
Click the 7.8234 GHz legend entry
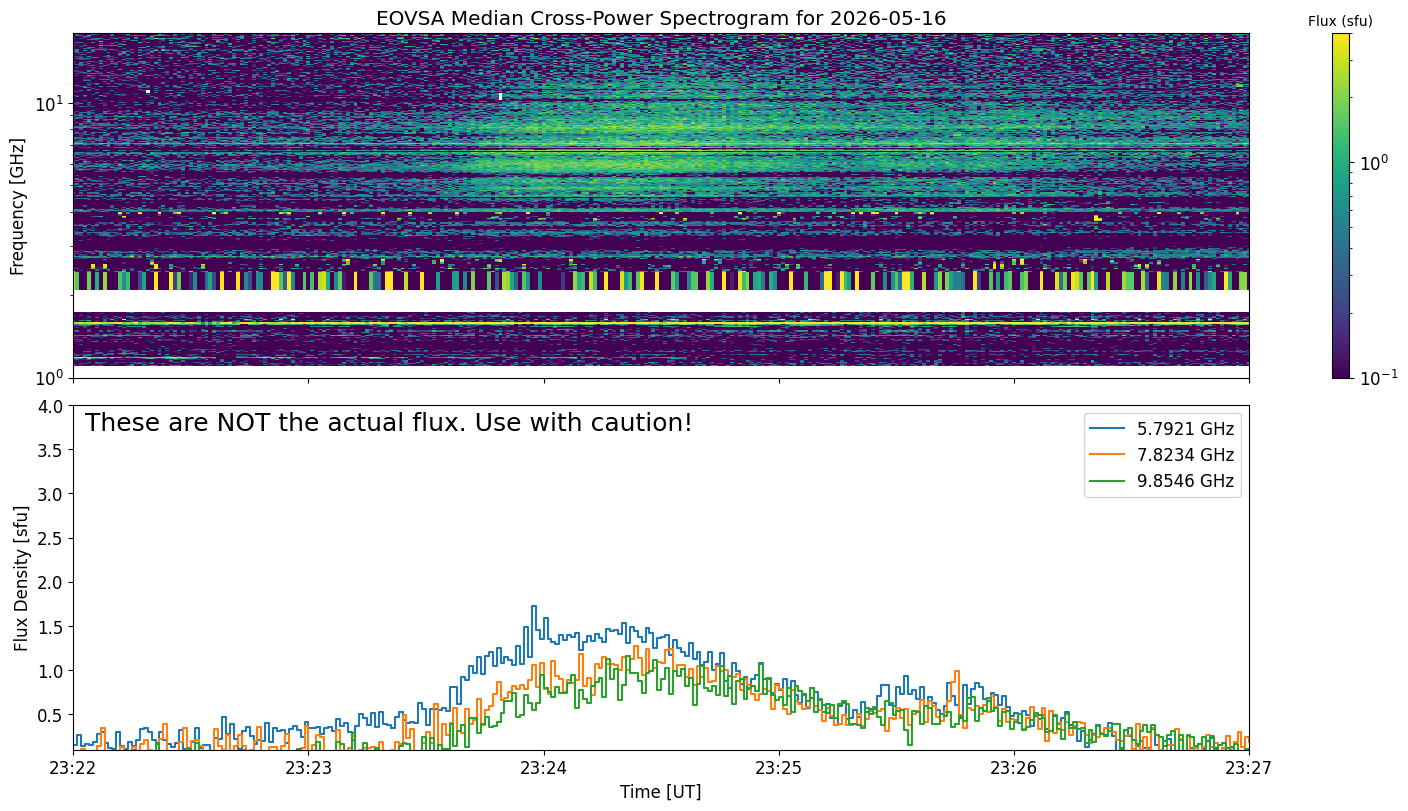click(1163, 455)
